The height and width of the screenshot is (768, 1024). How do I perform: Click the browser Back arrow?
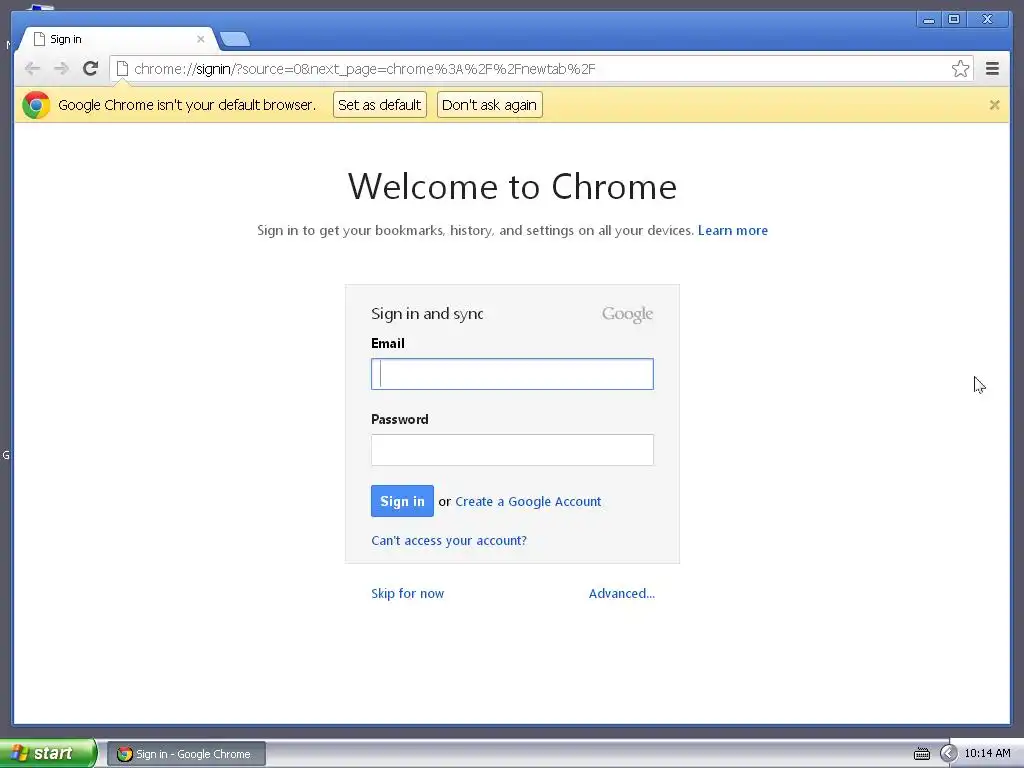32,69
